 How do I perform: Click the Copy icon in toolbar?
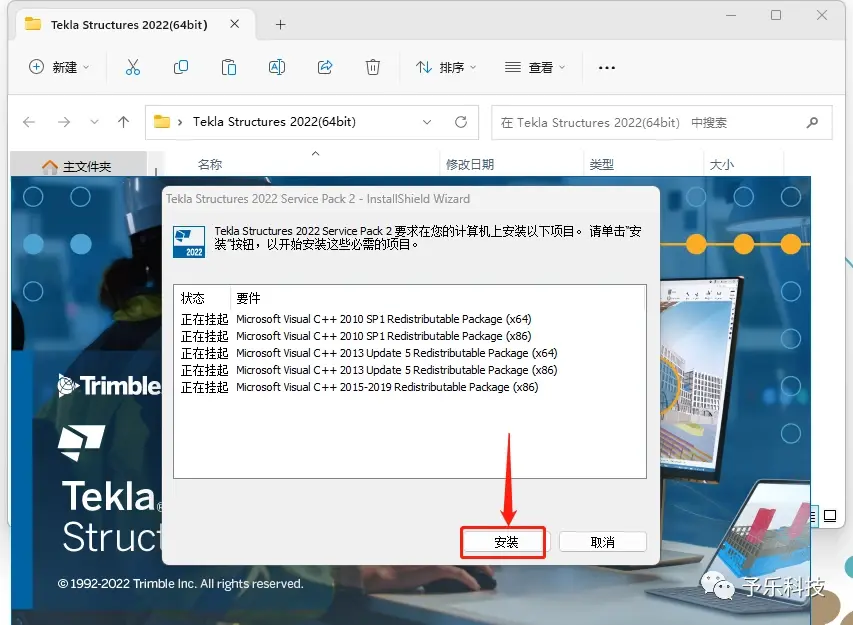[x=181, y=67]
